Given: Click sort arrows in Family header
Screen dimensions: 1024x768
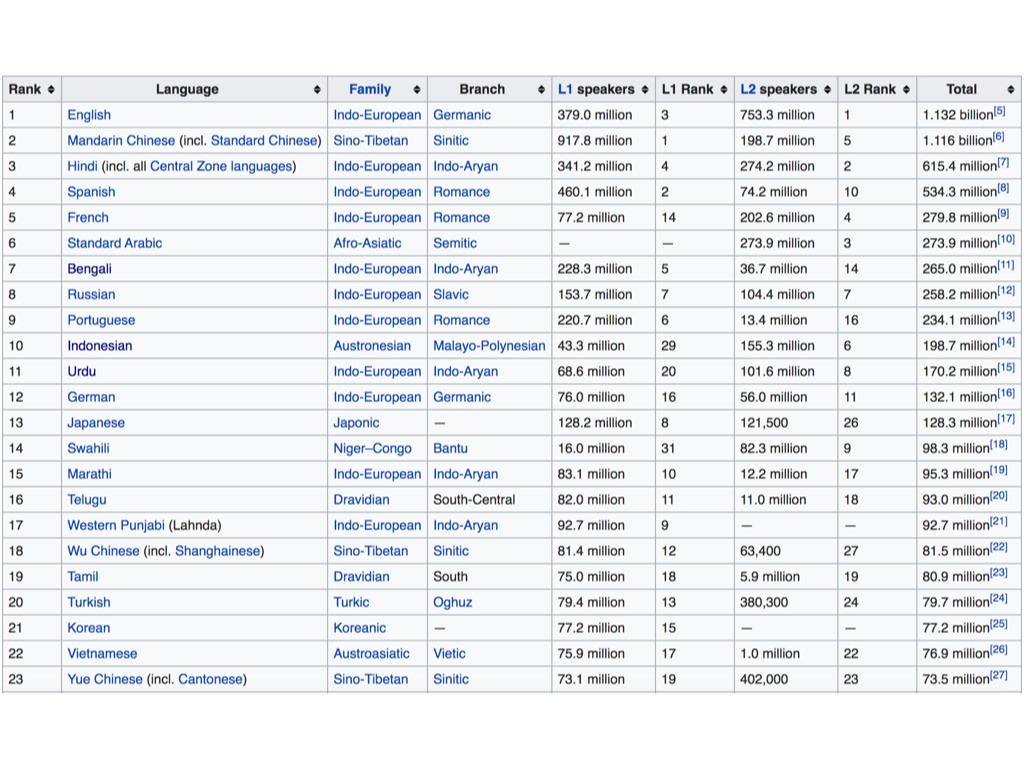Looking at the screenshot, I should coord(417,89).
